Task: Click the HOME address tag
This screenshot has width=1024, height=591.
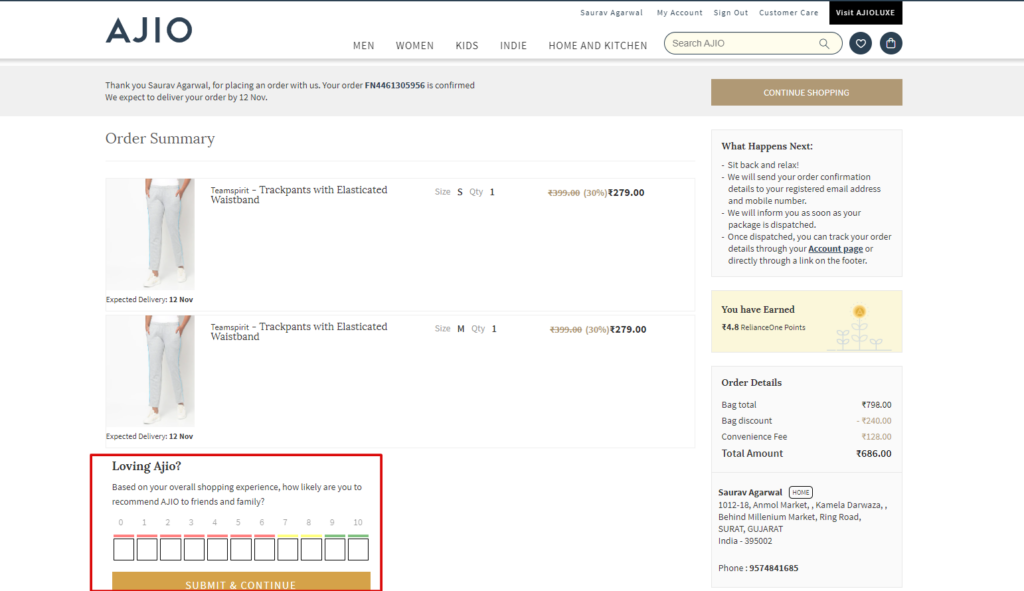Action: [801, 492]
